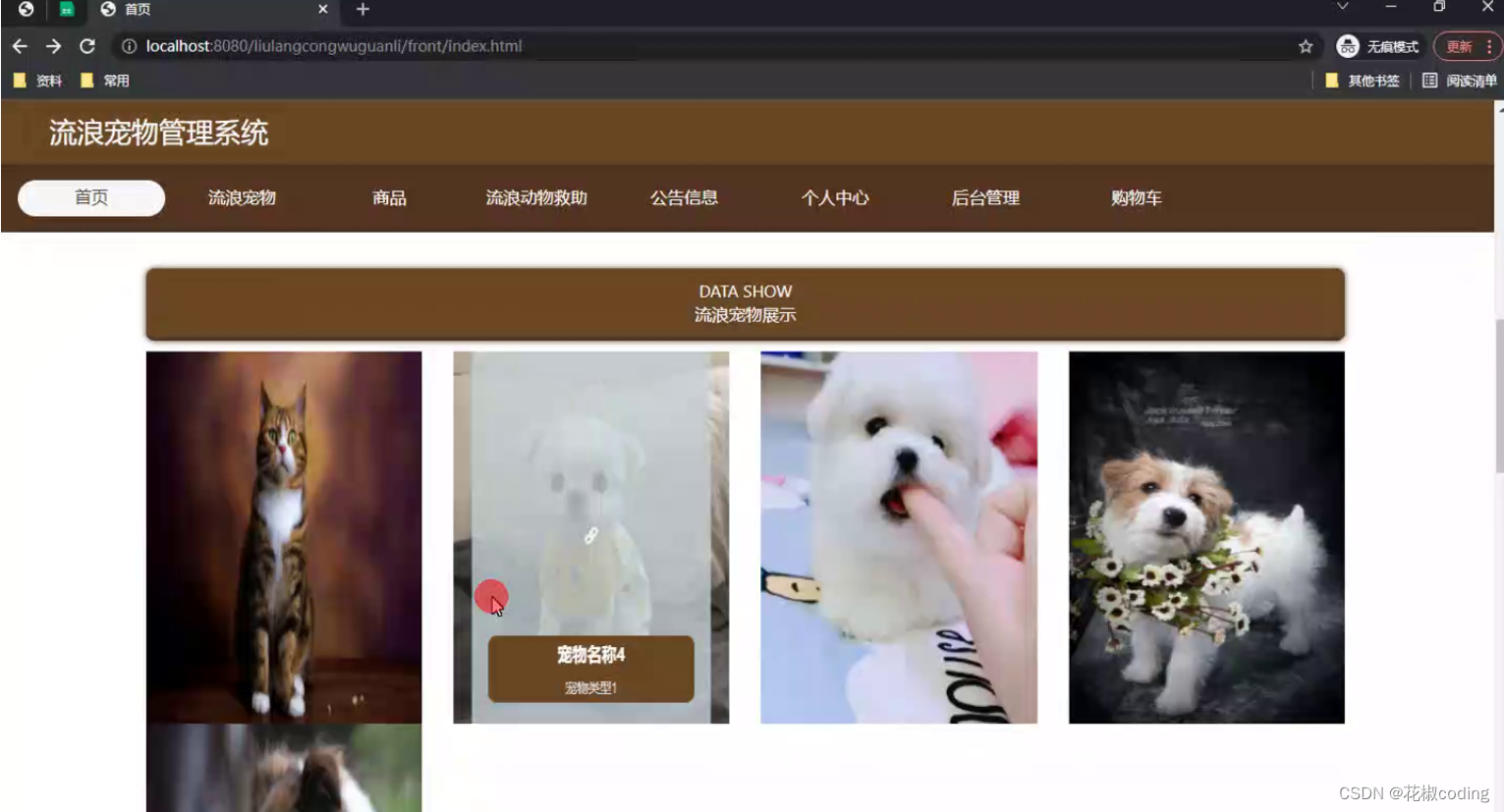Screen dimensions: 1504x812
Task: Open the 后台管理 navigation item
Action: (985, 197)
